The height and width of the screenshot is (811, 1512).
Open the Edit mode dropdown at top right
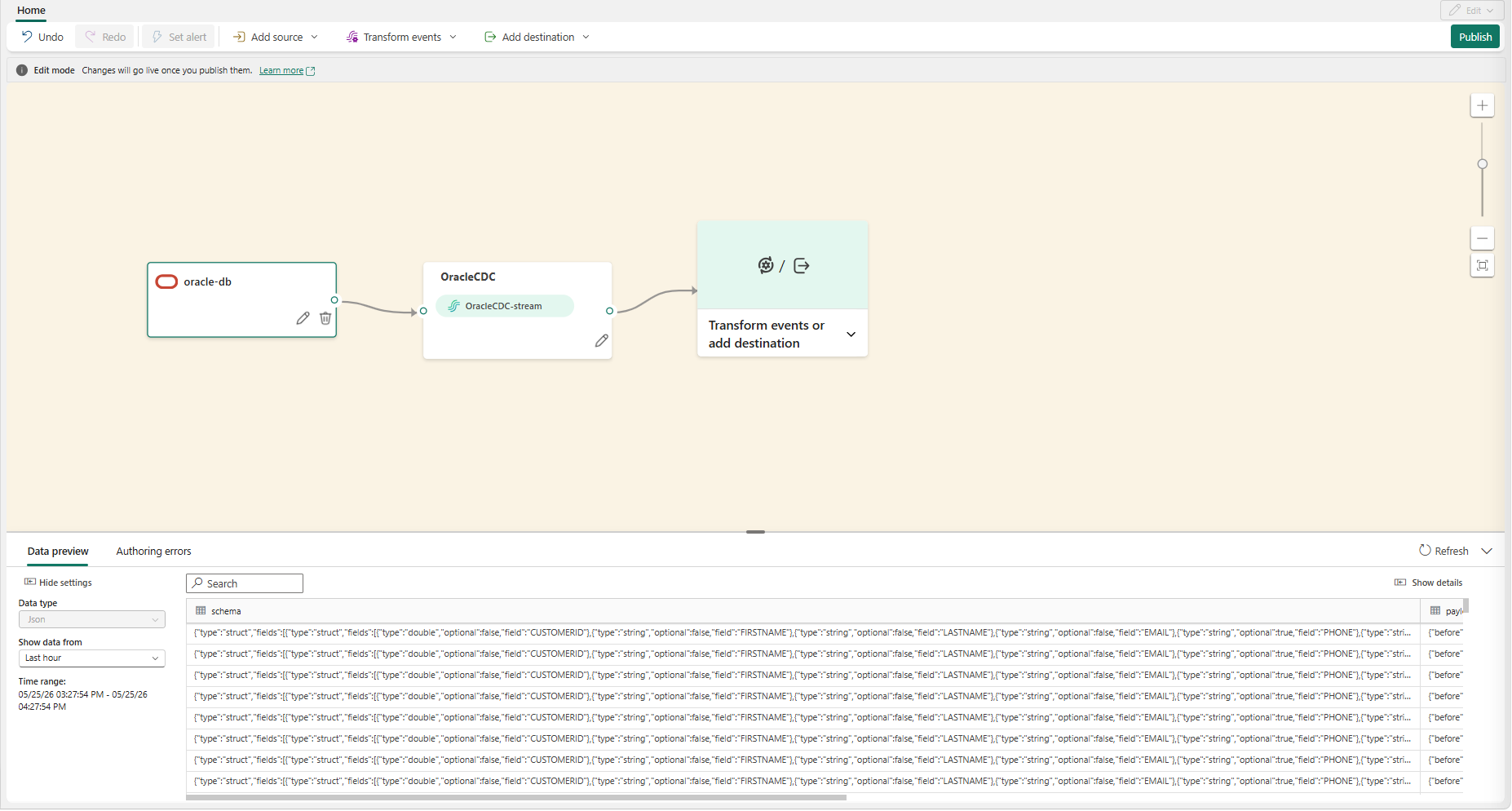coord(1472,11)
